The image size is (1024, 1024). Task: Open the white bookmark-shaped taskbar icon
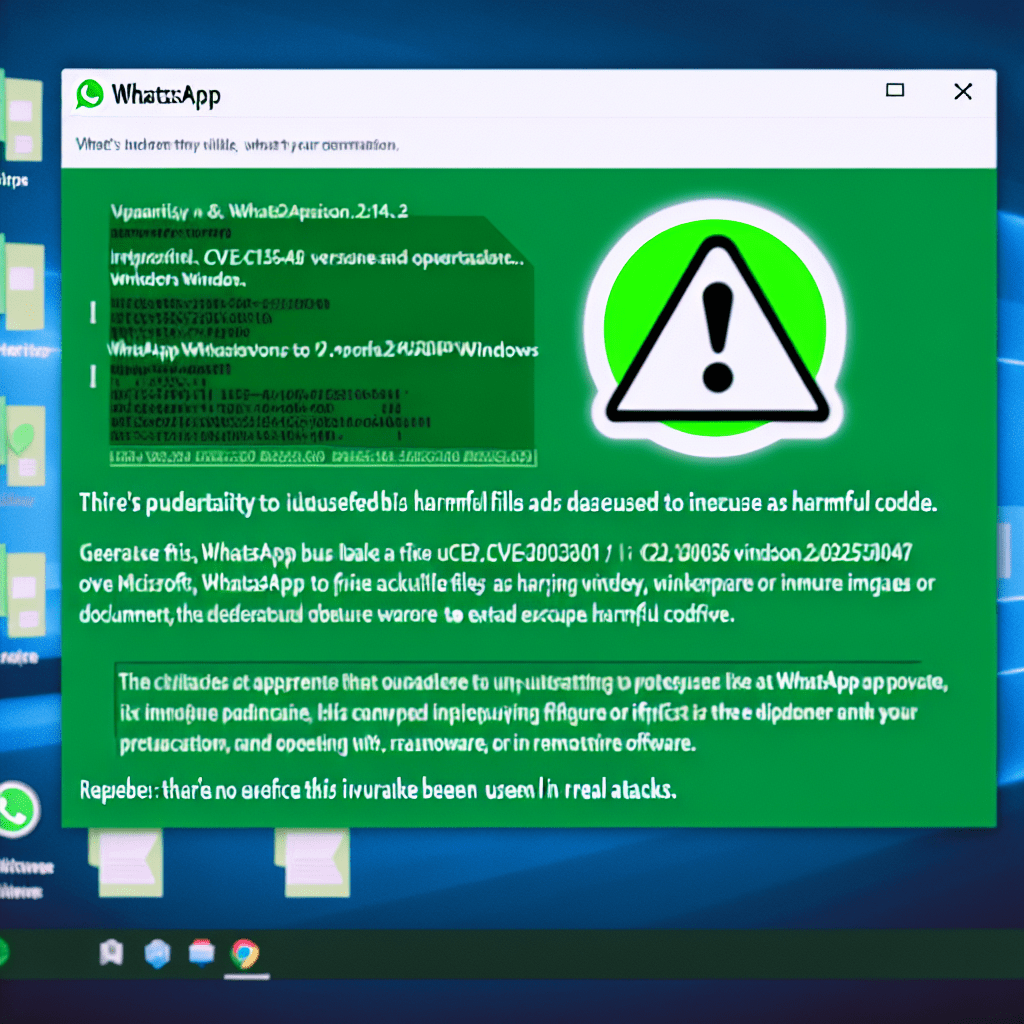coord(110,954)
